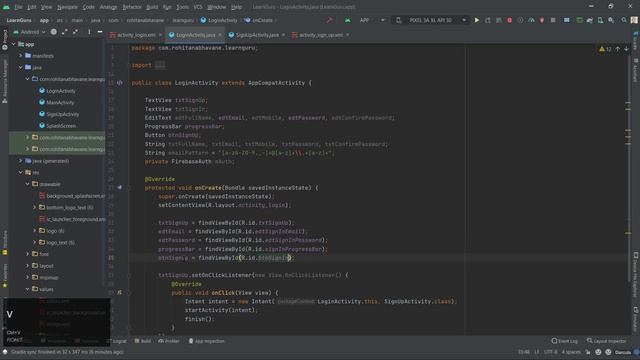
Task: Open the Profiler tool window
Action: (169, 341)
